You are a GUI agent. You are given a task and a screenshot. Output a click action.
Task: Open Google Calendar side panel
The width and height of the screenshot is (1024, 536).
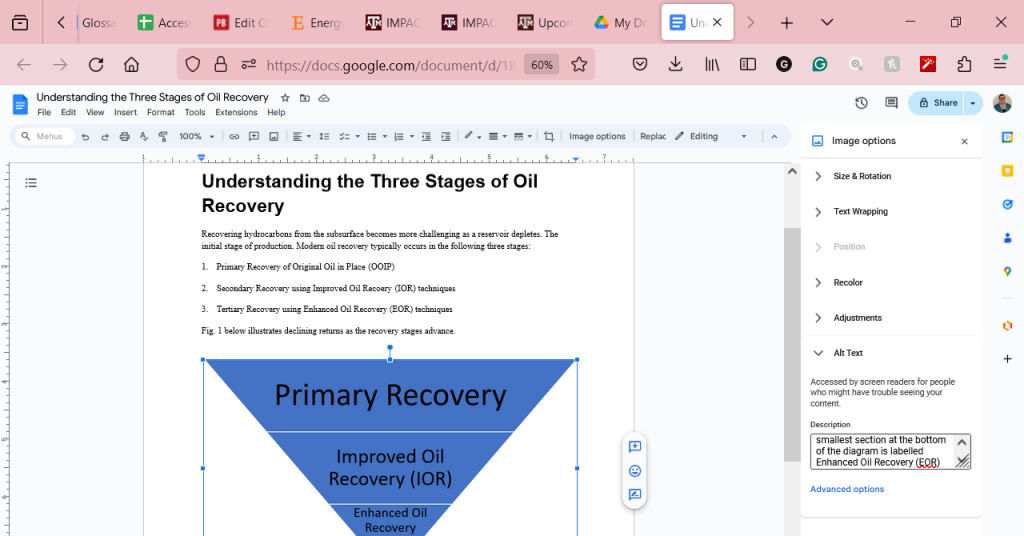(x=1008, y=137)
